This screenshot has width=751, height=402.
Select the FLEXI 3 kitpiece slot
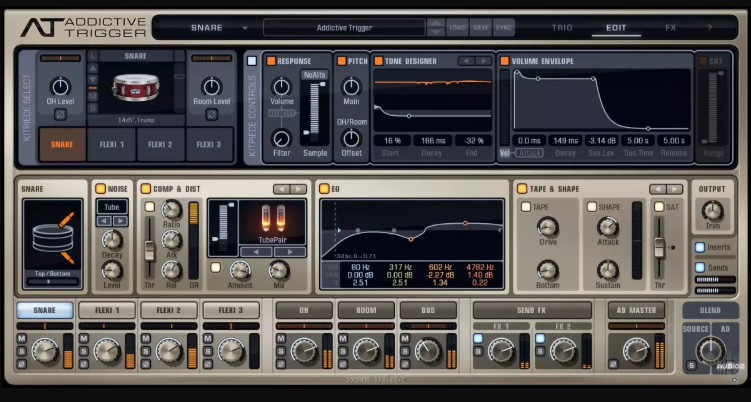[209, 144]
